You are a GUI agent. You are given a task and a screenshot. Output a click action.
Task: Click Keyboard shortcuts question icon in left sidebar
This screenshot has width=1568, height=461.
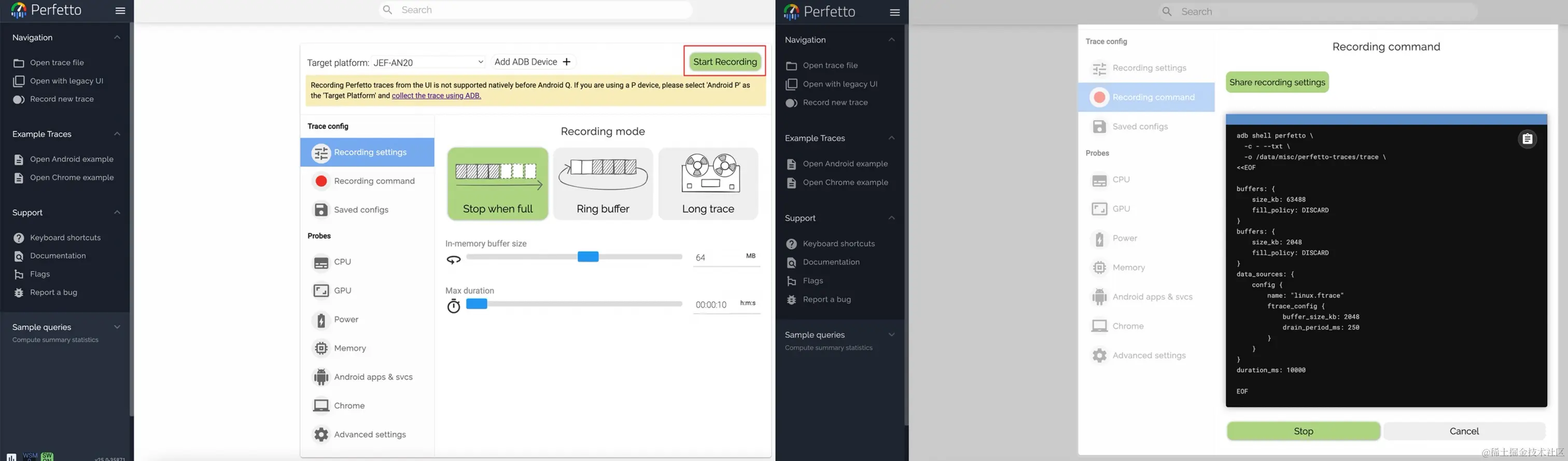pyautogui.click(x=19, y=238)
